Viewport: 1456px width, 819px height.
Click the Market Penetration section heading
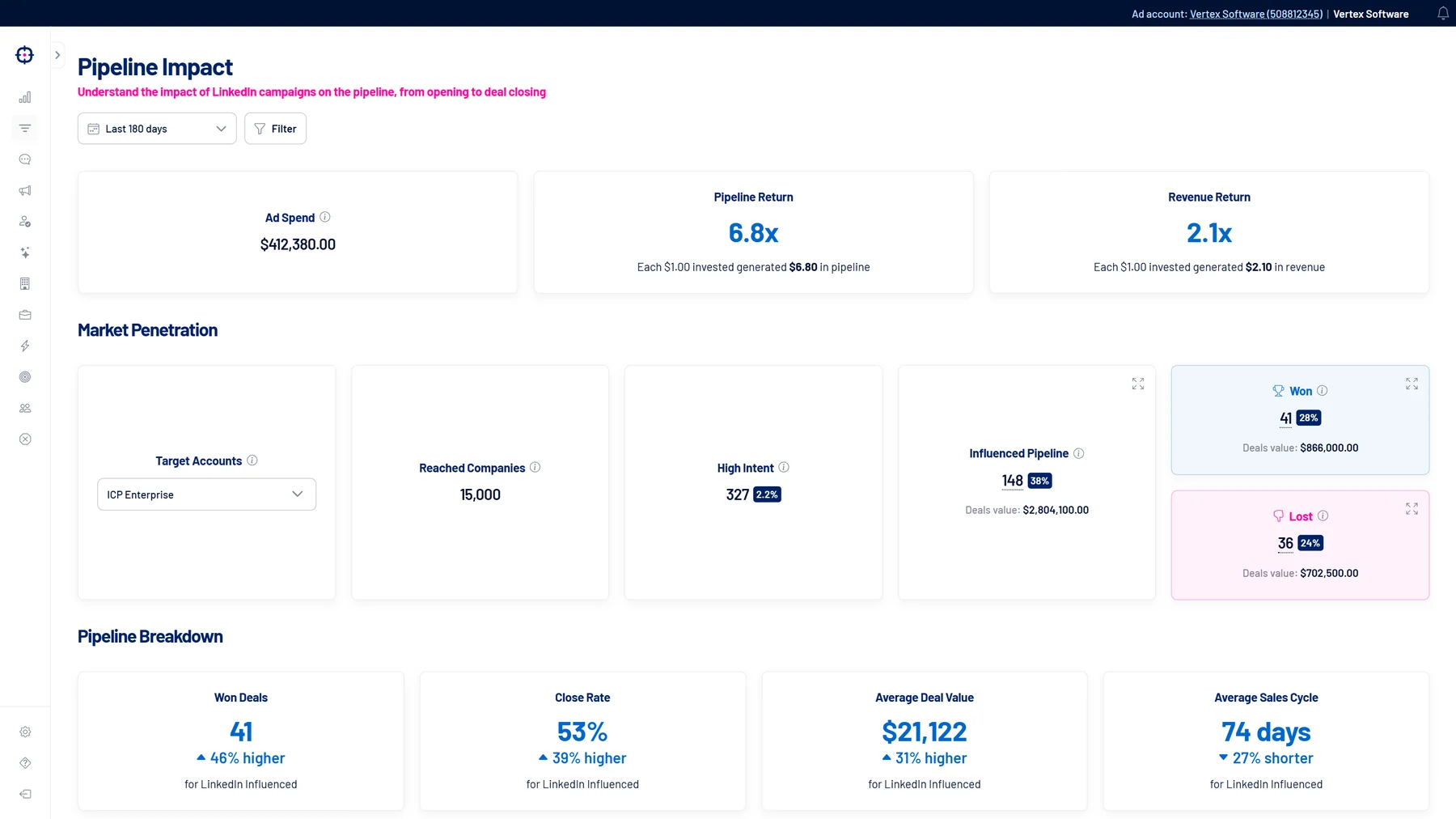(x=147, y=330)
